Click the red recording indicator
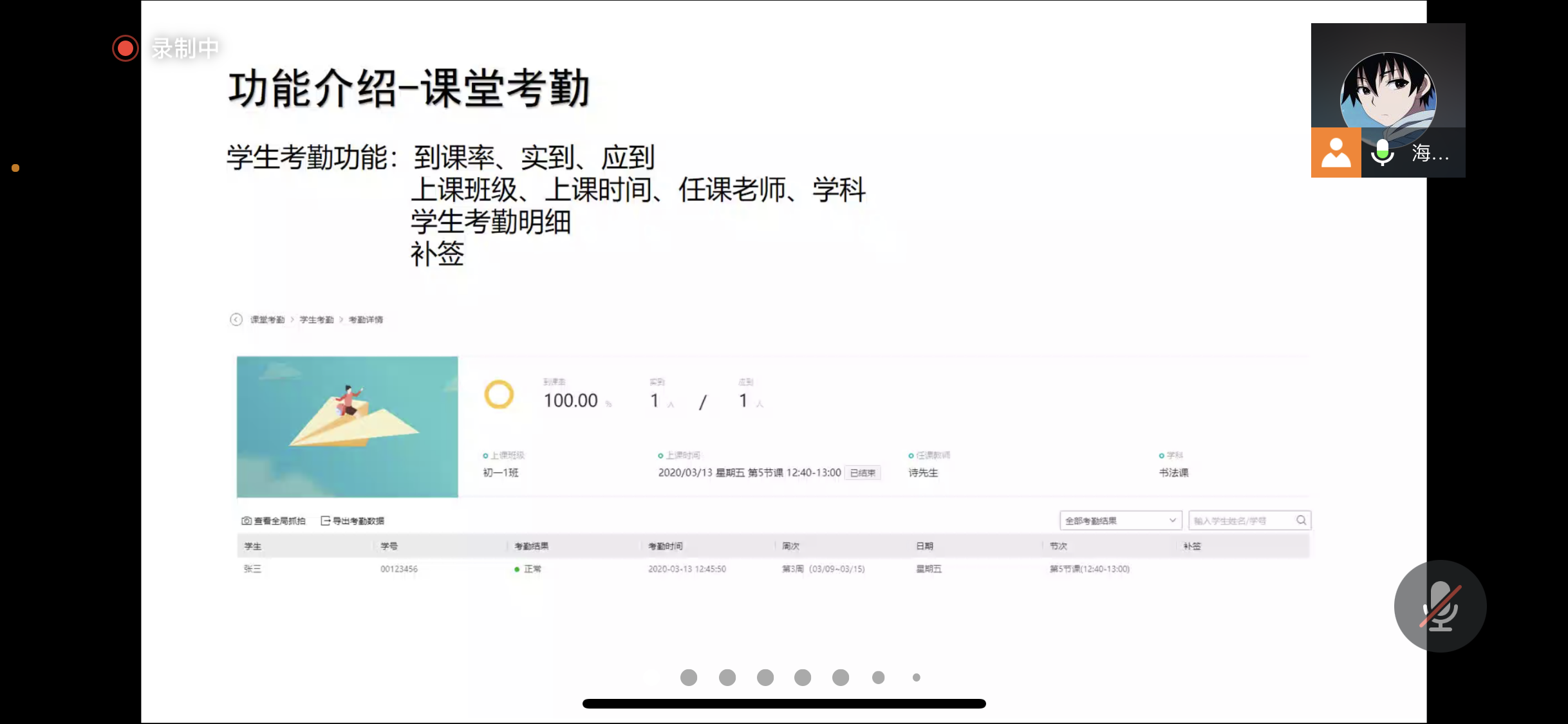1568x724 pixels. pos(125,48)
